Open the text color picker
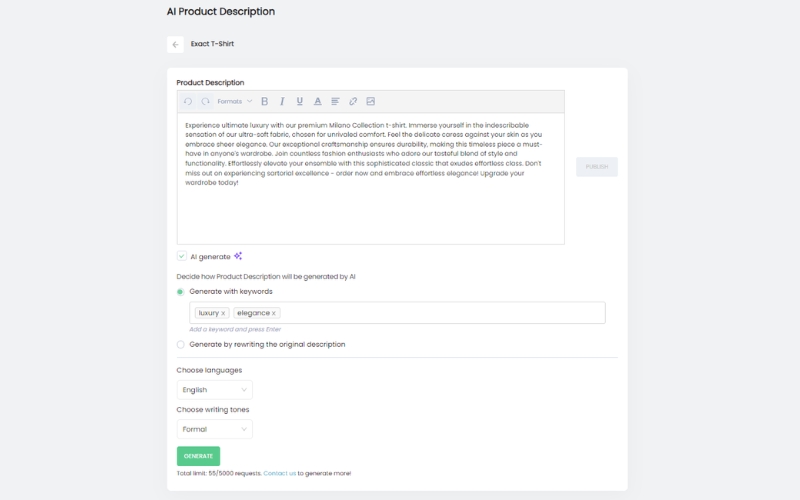 point(317,102)
